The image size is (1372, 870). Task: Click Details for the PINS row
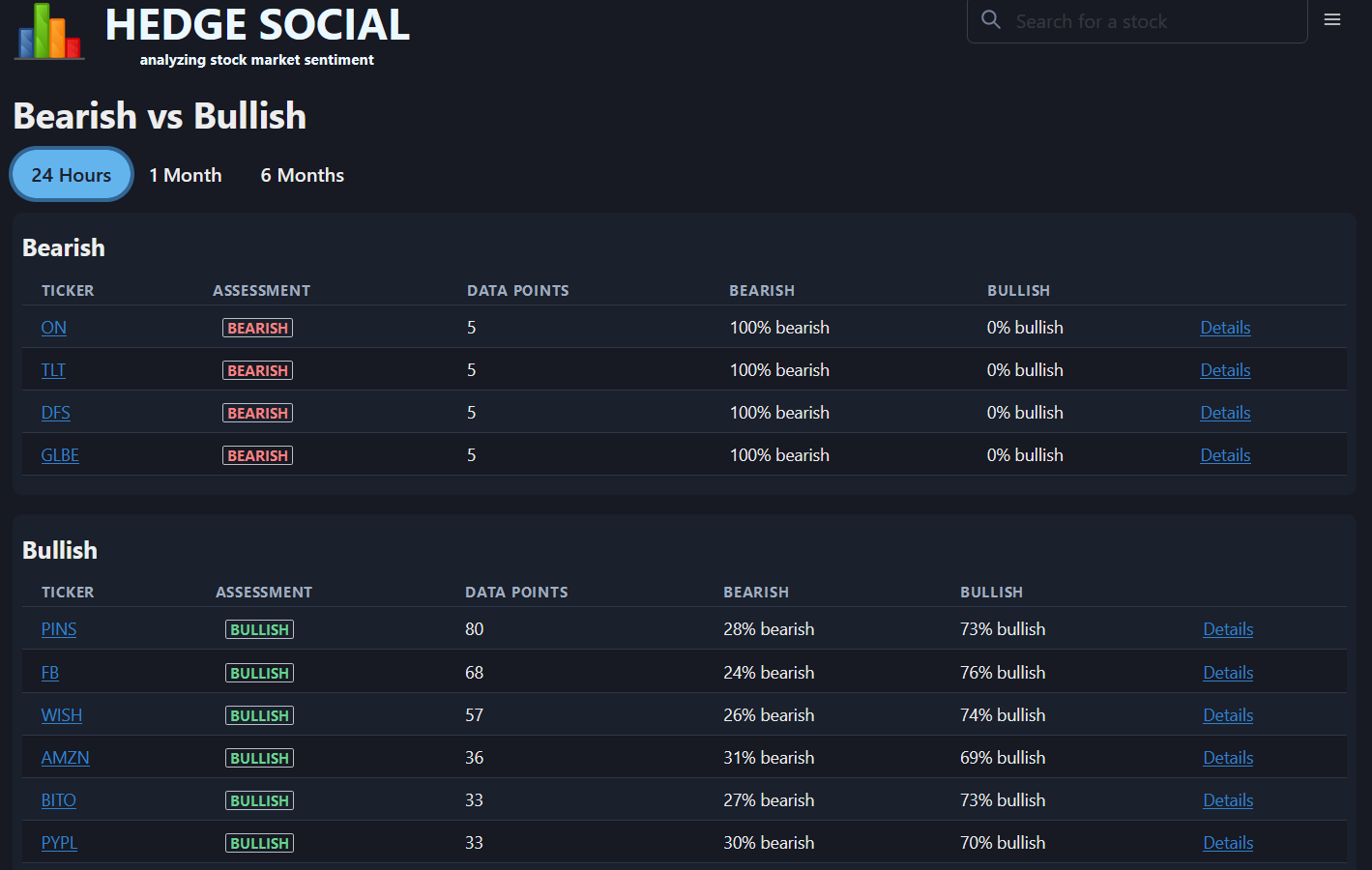1228,628
